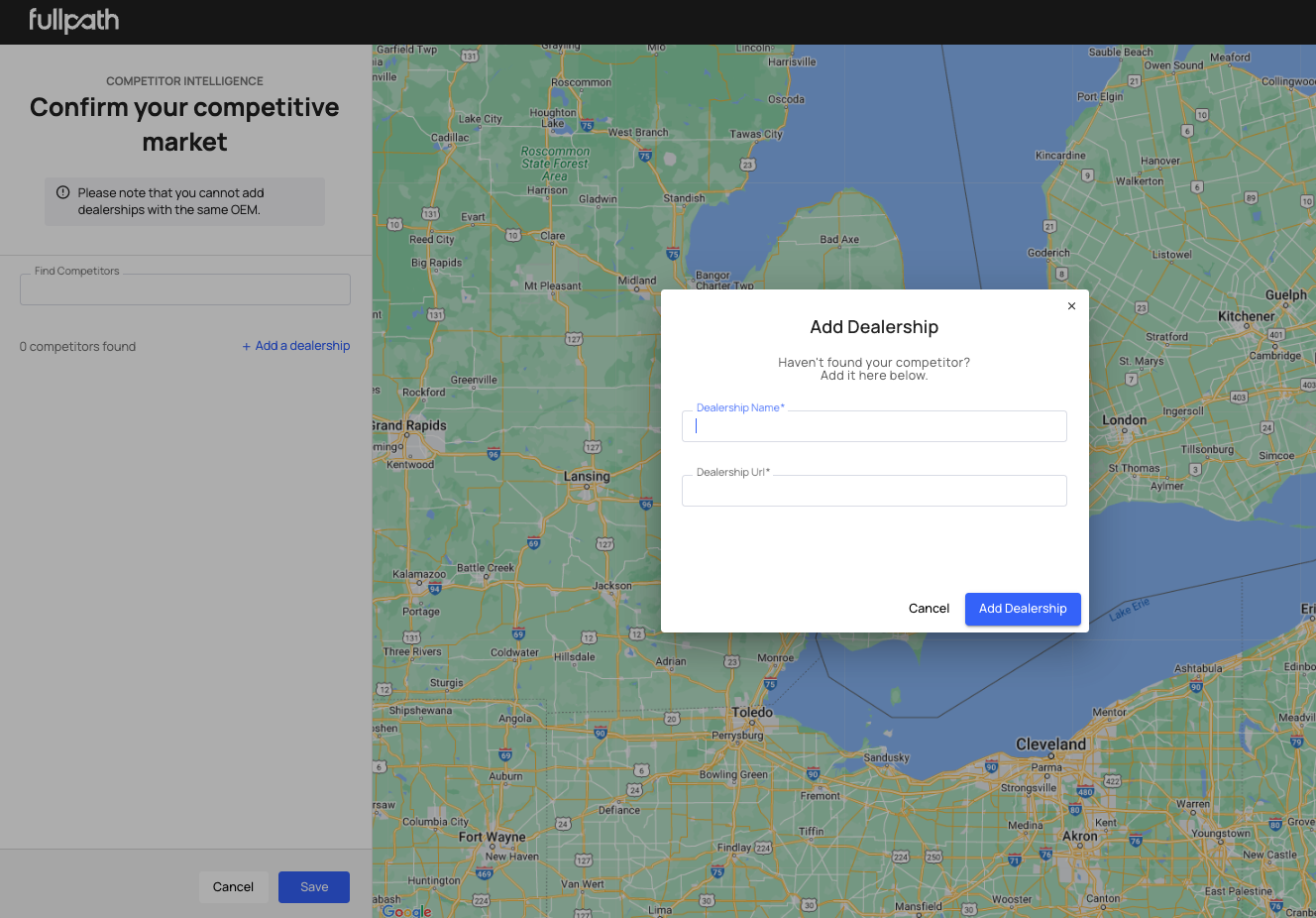This screenshot has height=918, width=1316.
Task: Click the Toledo city label on map
Action: pos(752,713)
